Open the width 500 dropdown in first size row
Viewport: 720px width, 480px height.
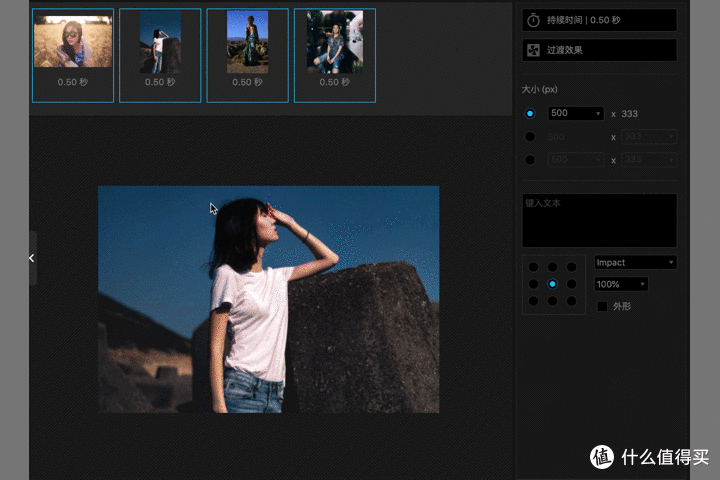pos(576,113)
